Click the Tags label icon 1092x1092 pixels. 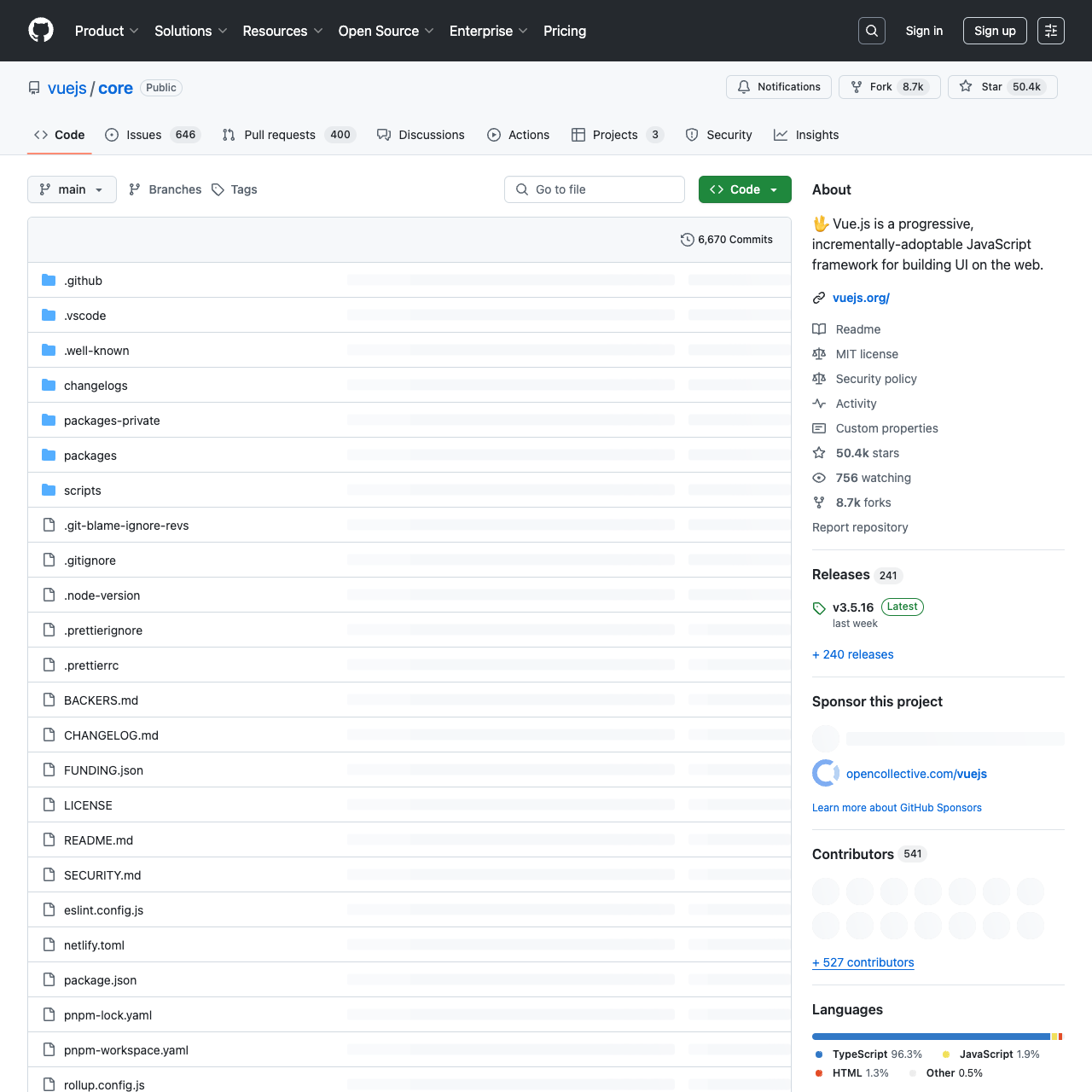tap(218, 189)
